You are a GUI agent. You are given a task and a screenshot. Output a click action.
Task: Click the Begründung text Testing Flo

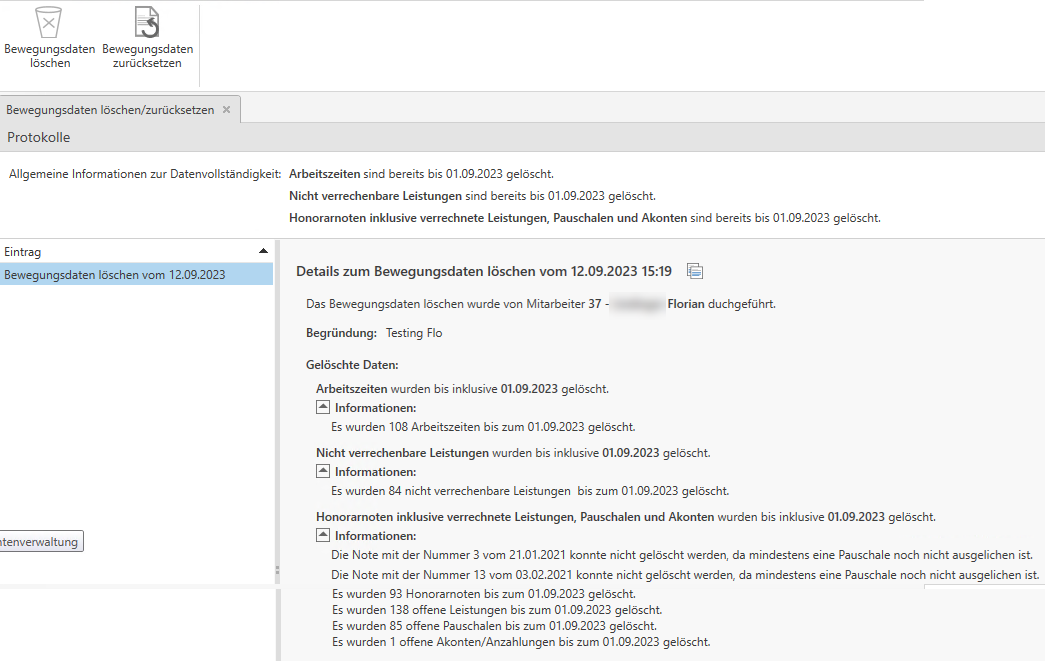pyautogui.click(x=413, y=333)
